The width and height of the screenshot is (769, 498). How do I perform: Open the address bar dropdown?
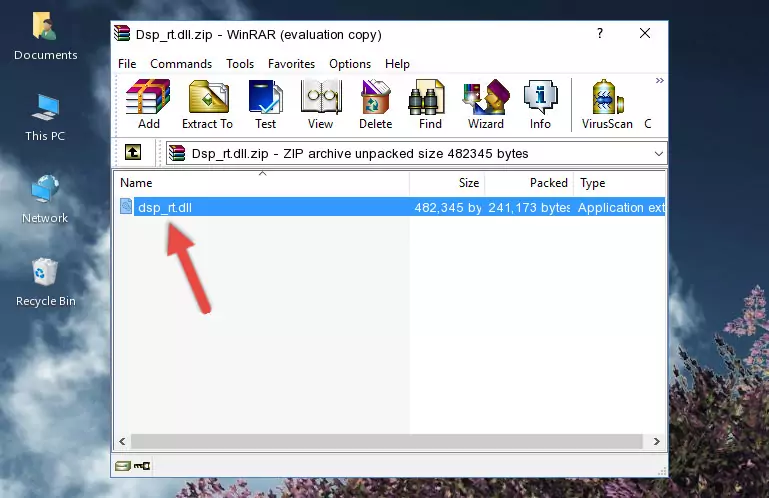tap(659, 154)
